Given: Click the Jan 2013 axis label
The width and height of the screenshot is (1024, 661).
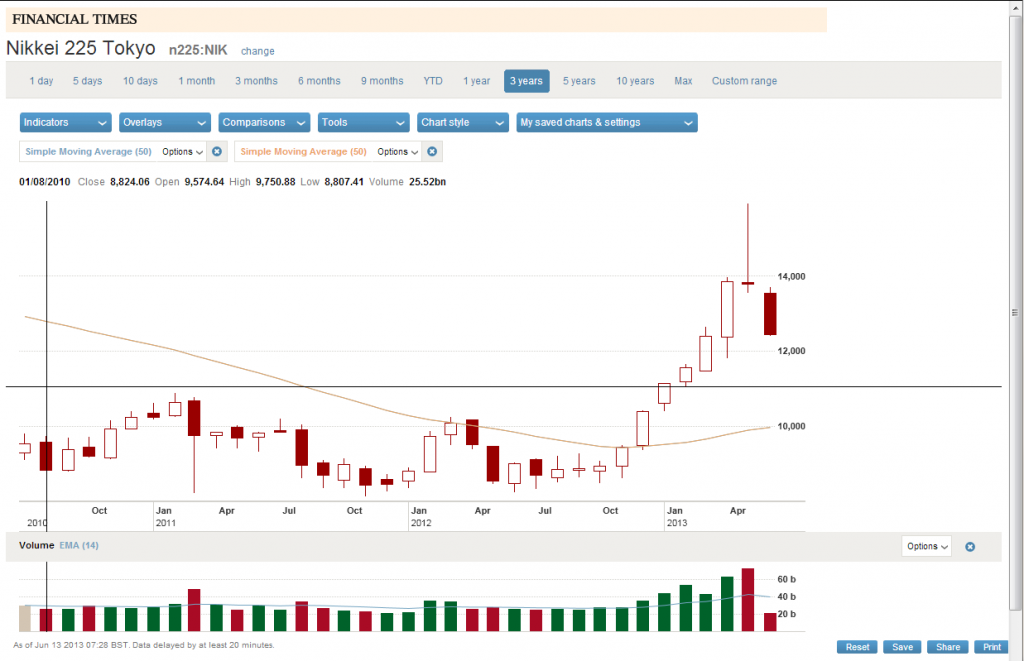Looking at the screenshot, I should [x=677, y=517].
